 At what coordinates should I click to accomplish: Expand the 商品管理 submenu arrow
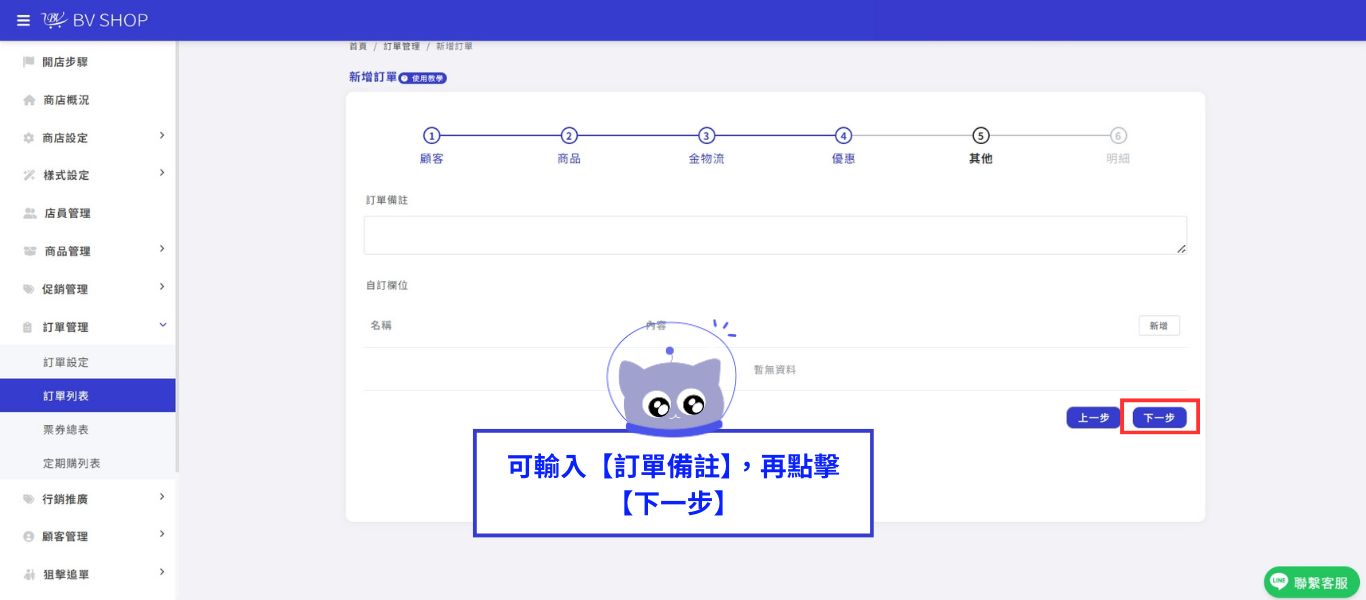tap(162, 249)
